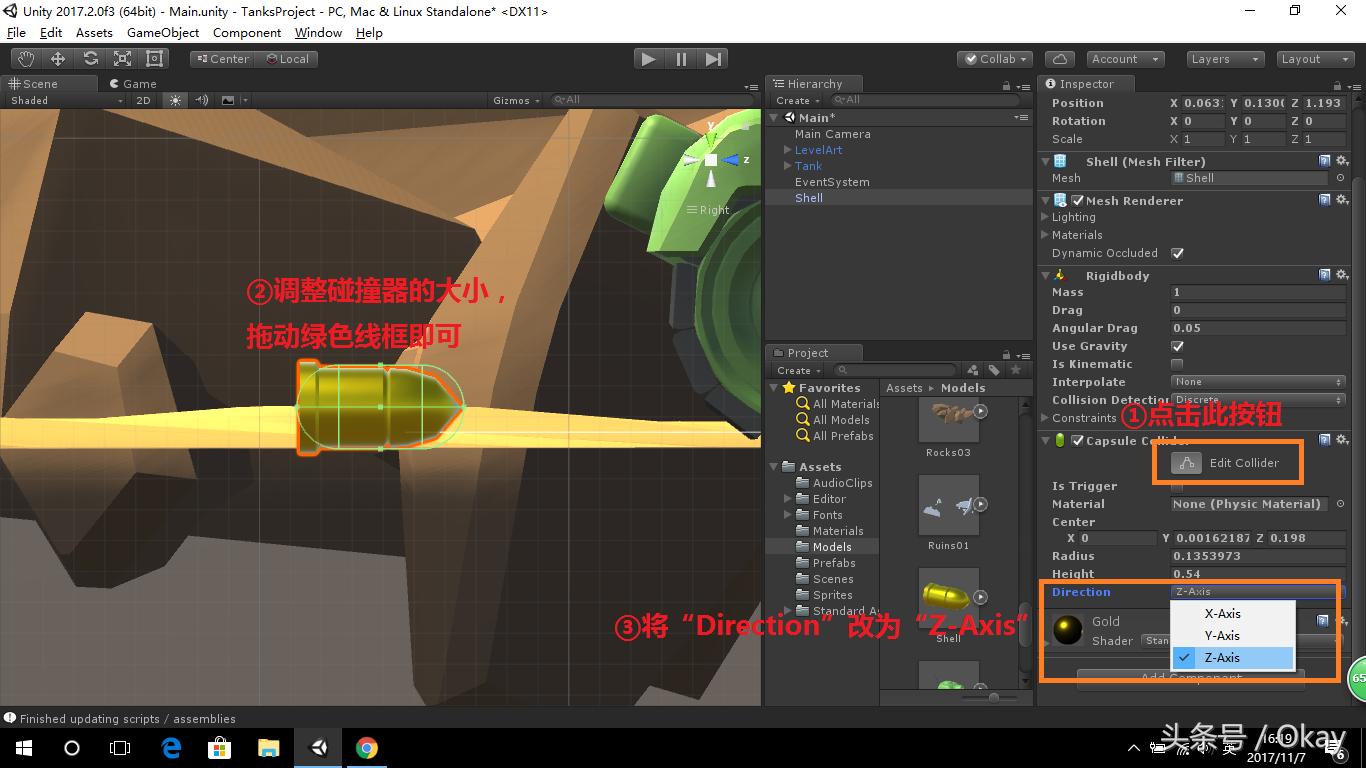Toggle scene lighting in the Scene view toolbar
This screenshot has height=768, width=1366.
point(174,100)
